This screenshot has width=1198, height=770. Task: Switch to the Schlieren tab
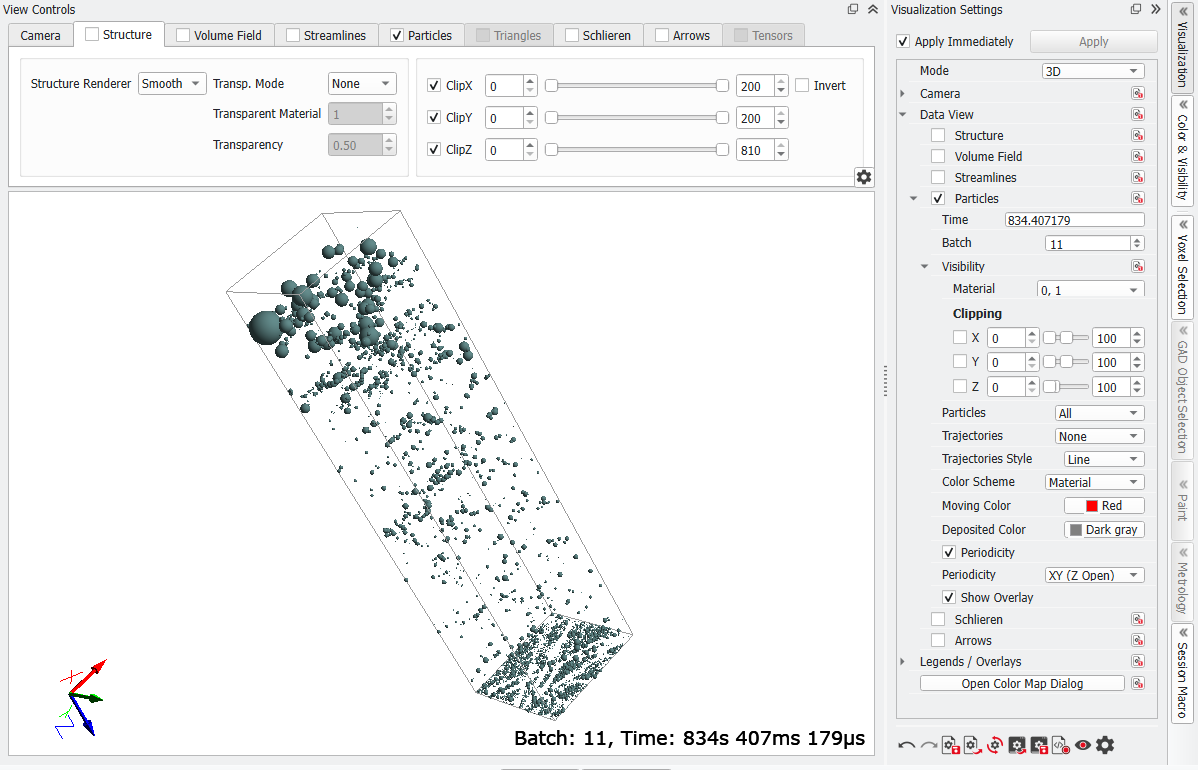599,35
